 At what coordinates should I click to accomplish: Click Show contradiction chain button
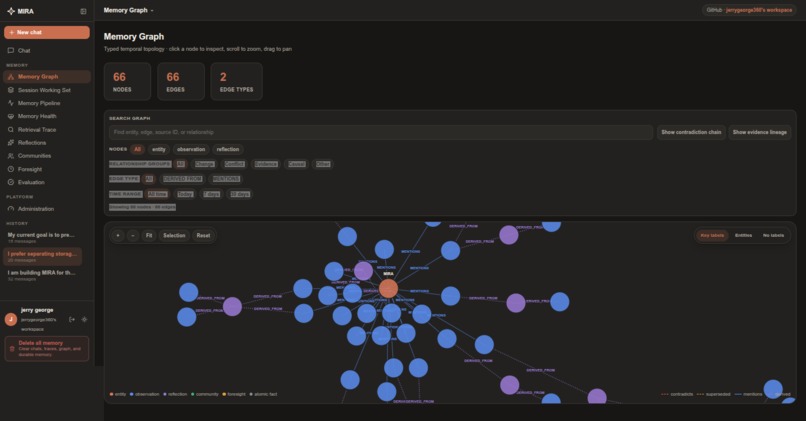coord(691,132)
